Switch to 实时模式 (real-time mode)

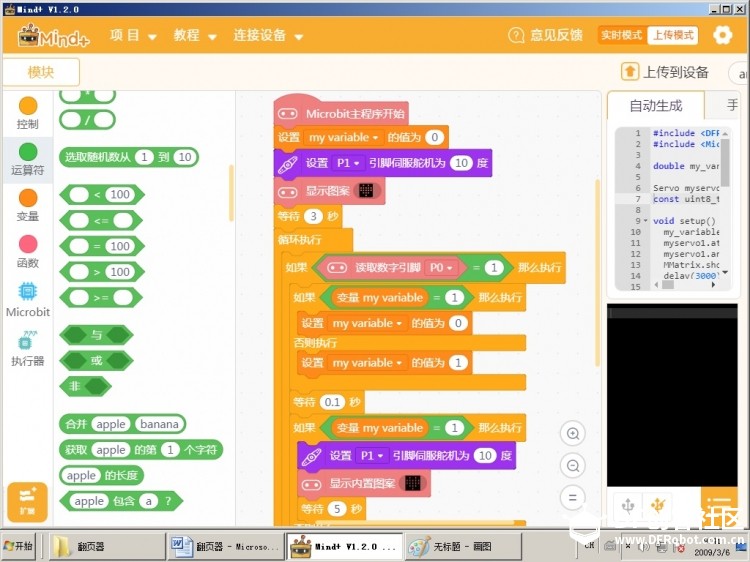click(621, 35)
